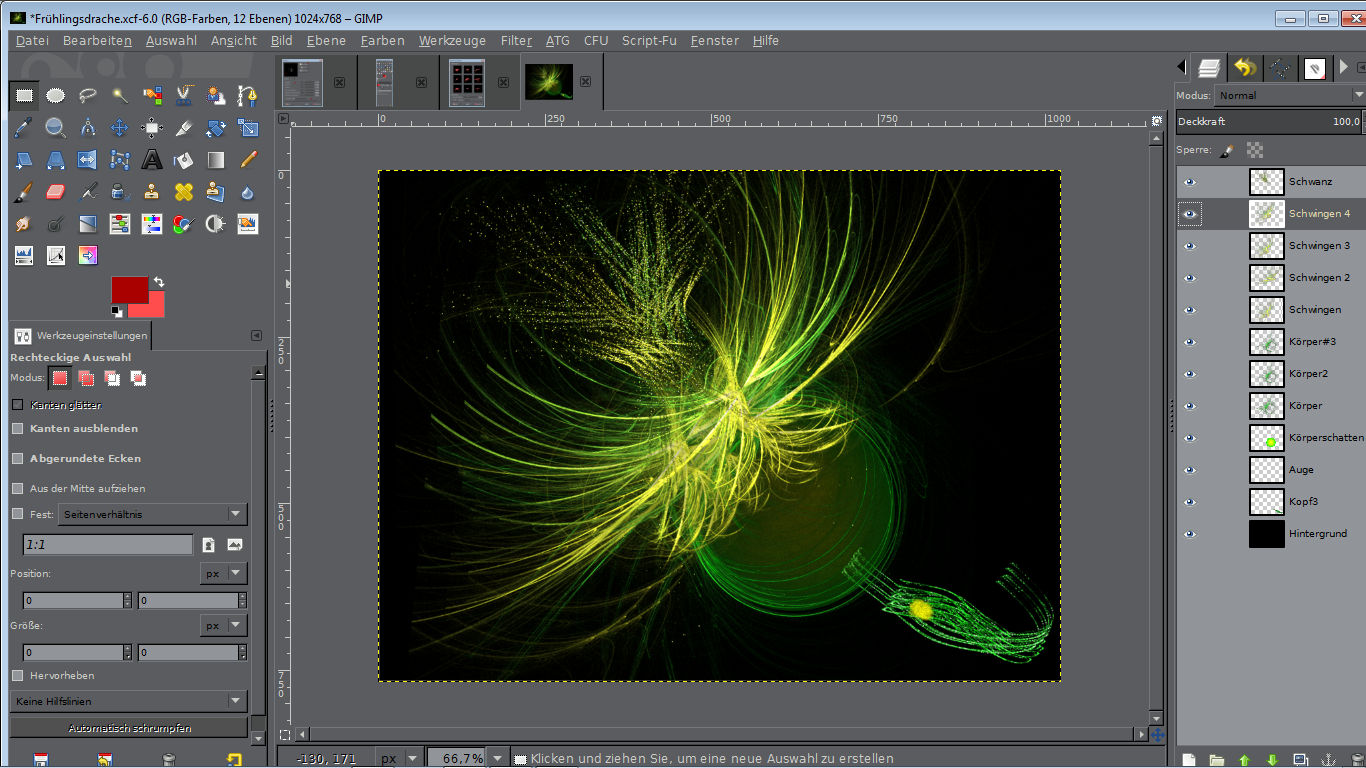Screen dimensions: 1366x768
Task: Select the Flip tool
Action: 88,160
